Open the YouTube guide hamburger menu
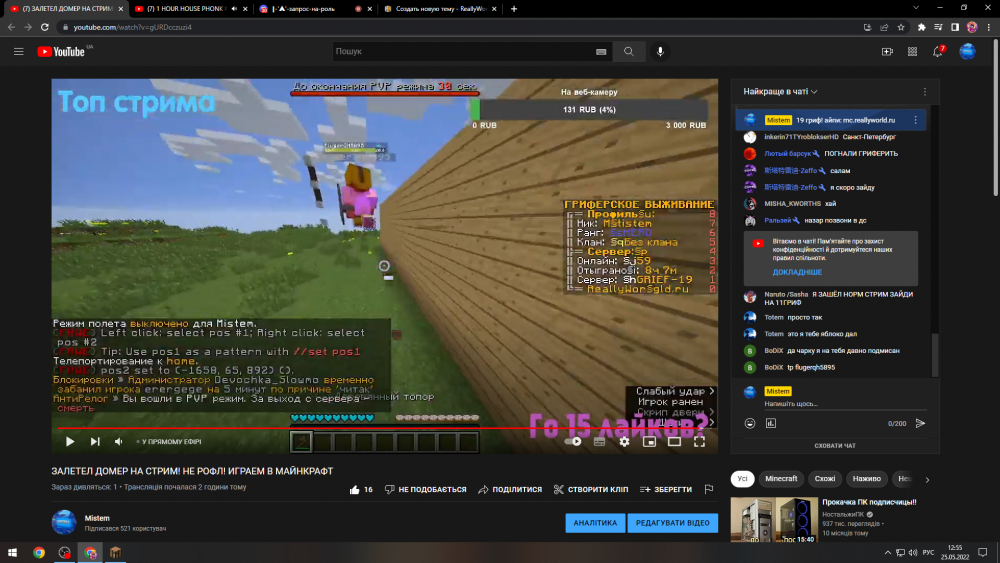This screenshot has width=1000, height=563. [x=18, y=52]
